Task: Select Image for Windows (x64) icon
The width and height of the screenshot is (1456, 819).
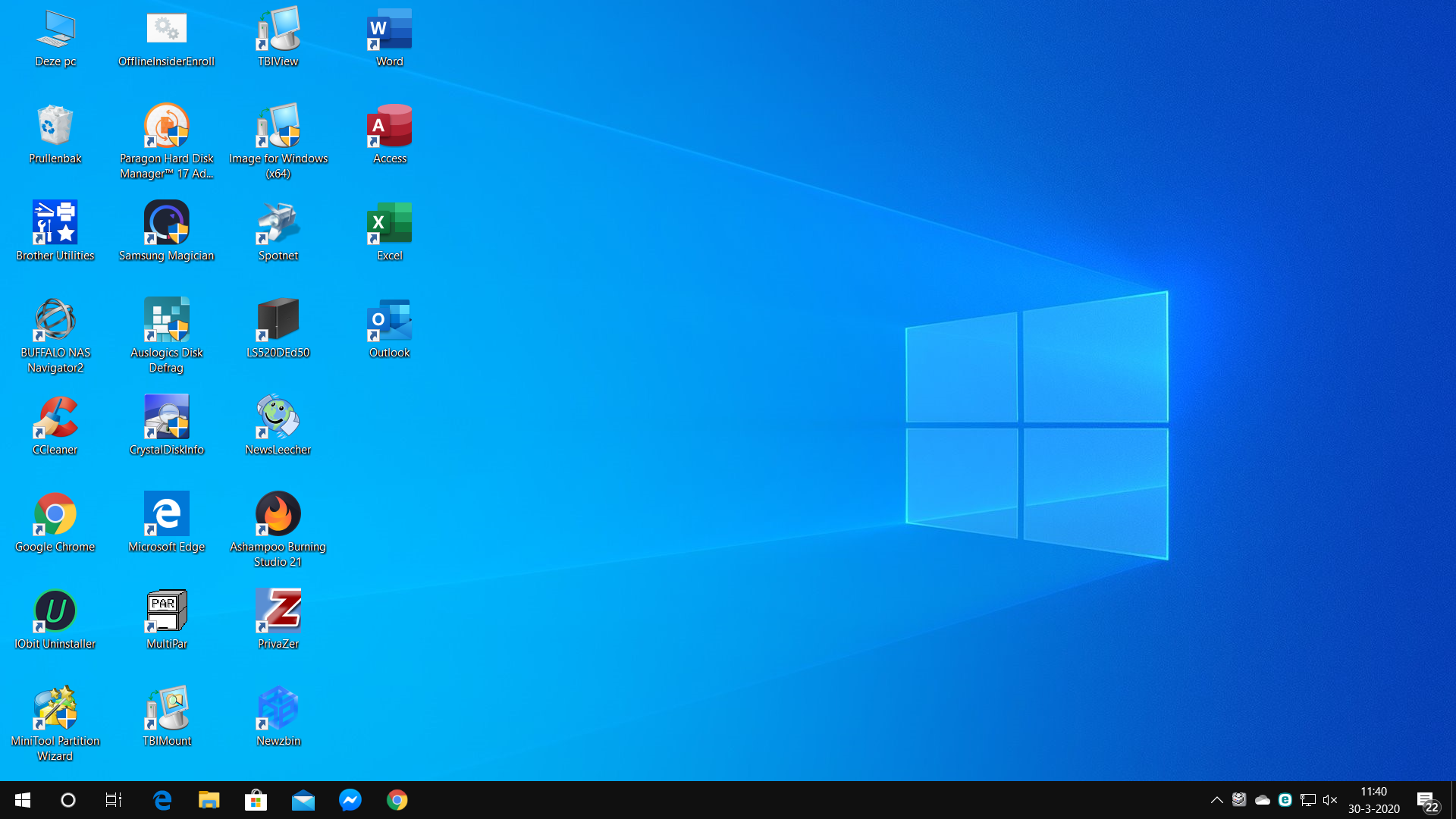Action: (x=278, y=143)
